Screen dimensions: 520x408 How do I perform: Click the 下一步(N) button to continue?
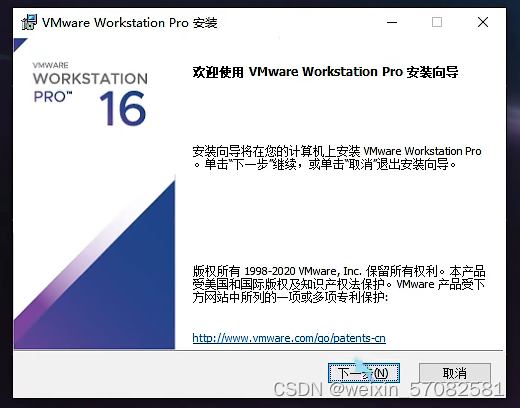364,373
